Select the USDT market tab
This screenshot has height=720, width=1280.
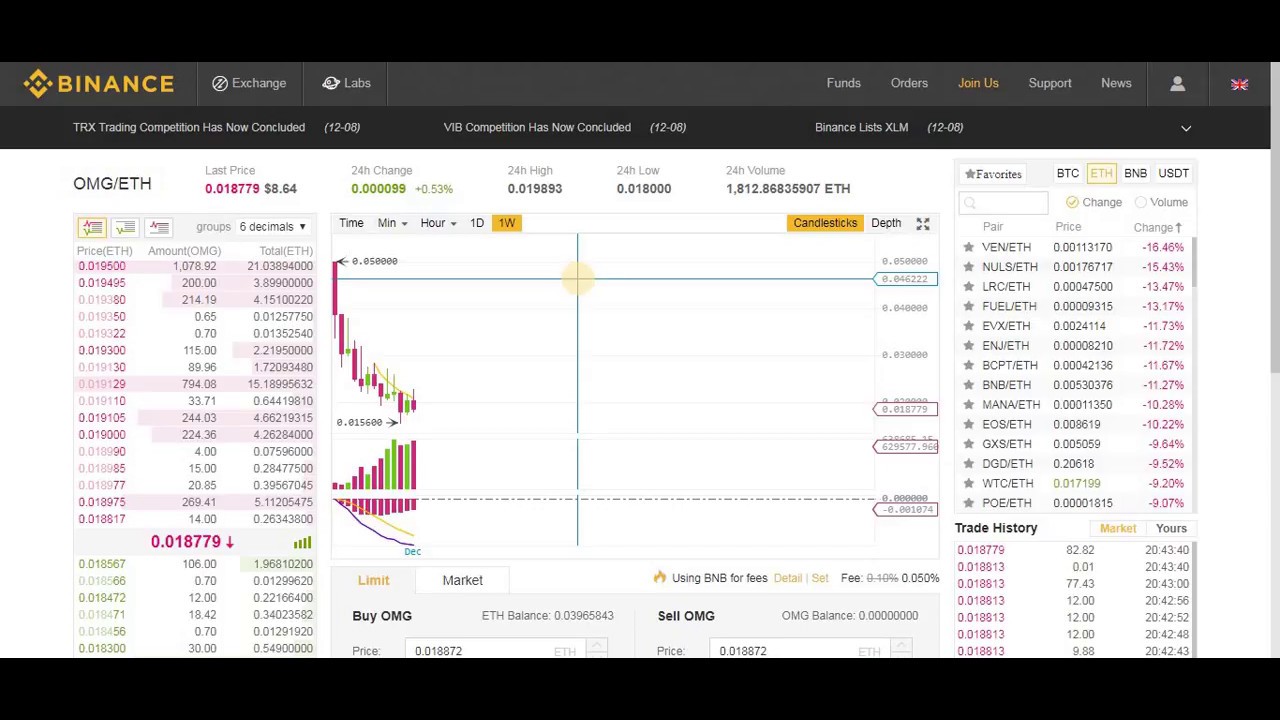[x=1173, y=173]
